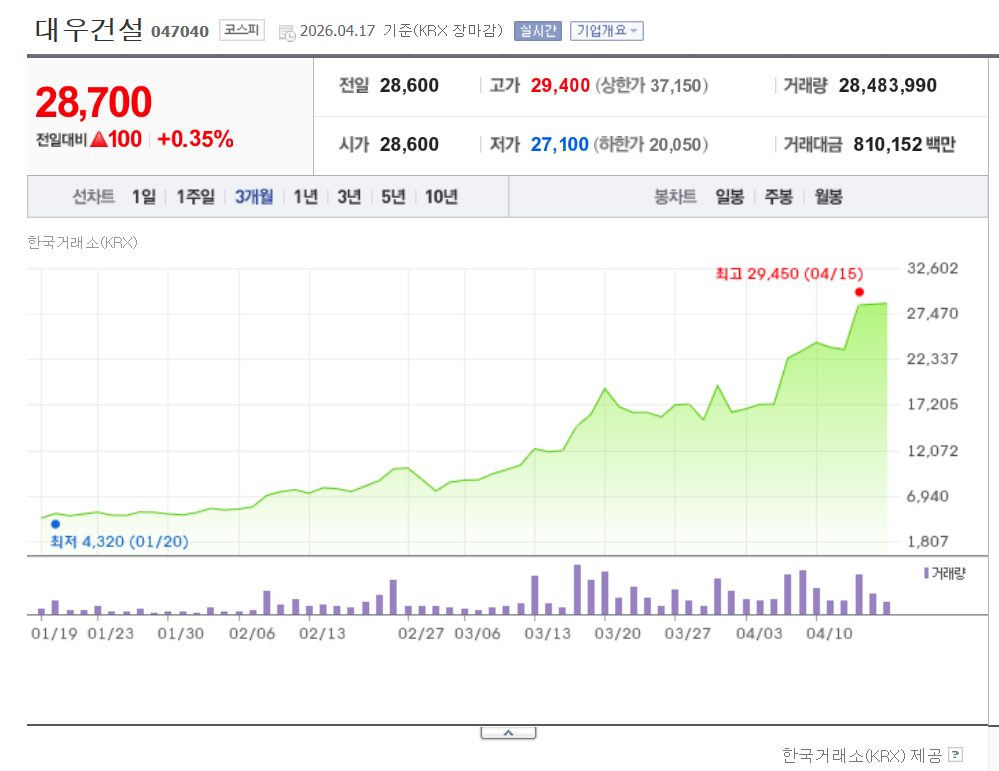Viewport: 999px width, 771px height.
Task: Switch line chart to 1년
Action: tap(305, 197)
